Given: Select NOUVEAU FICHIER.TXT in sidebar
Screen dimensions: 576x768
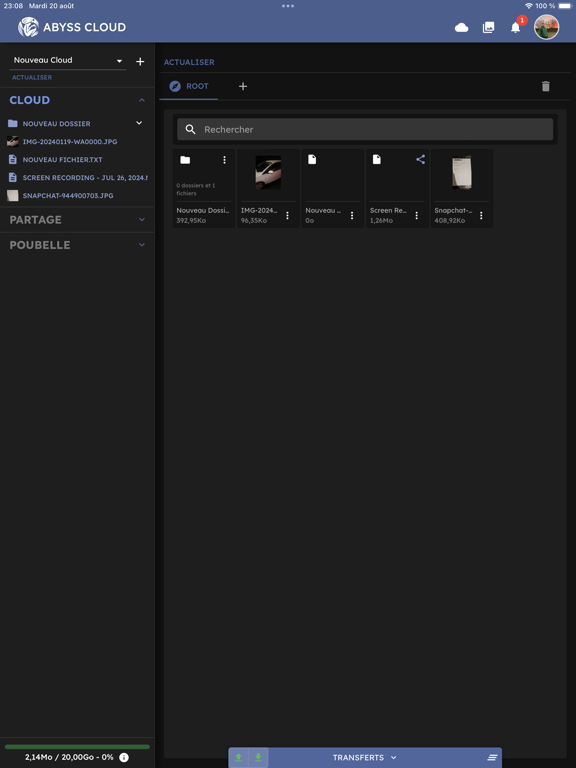Looking at the screenshot, I should (x=62, y=160).
